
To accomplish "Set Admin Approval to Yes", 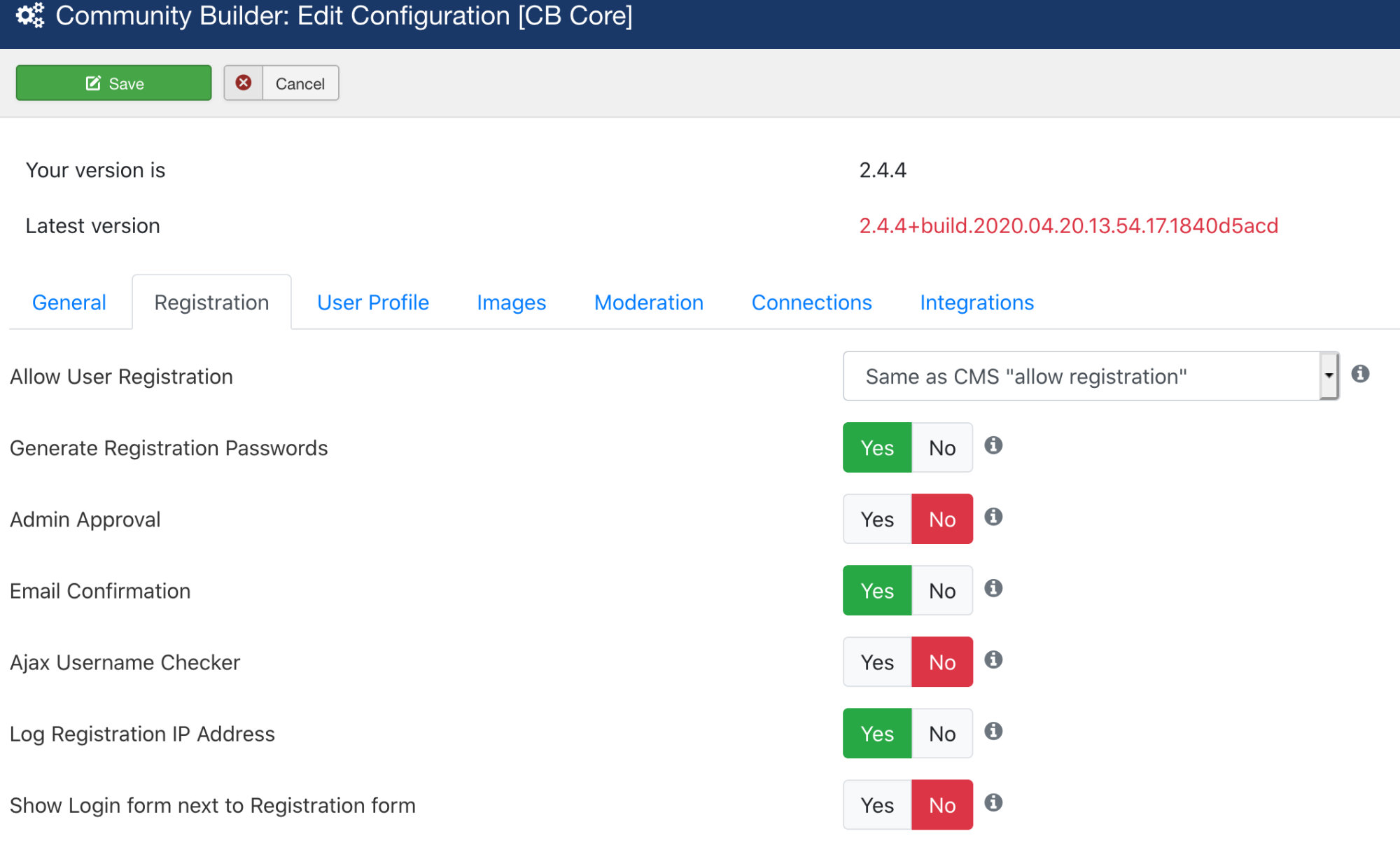I will coord(877,519).
